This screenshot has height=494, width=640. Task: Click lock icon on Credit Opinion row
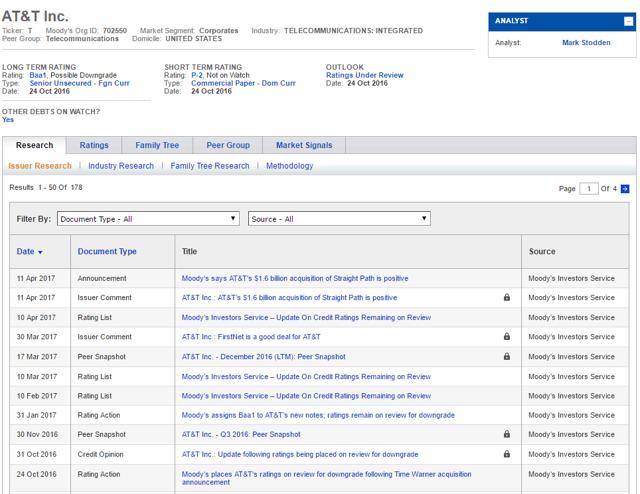pyautogui.click(x=507, y=454)
